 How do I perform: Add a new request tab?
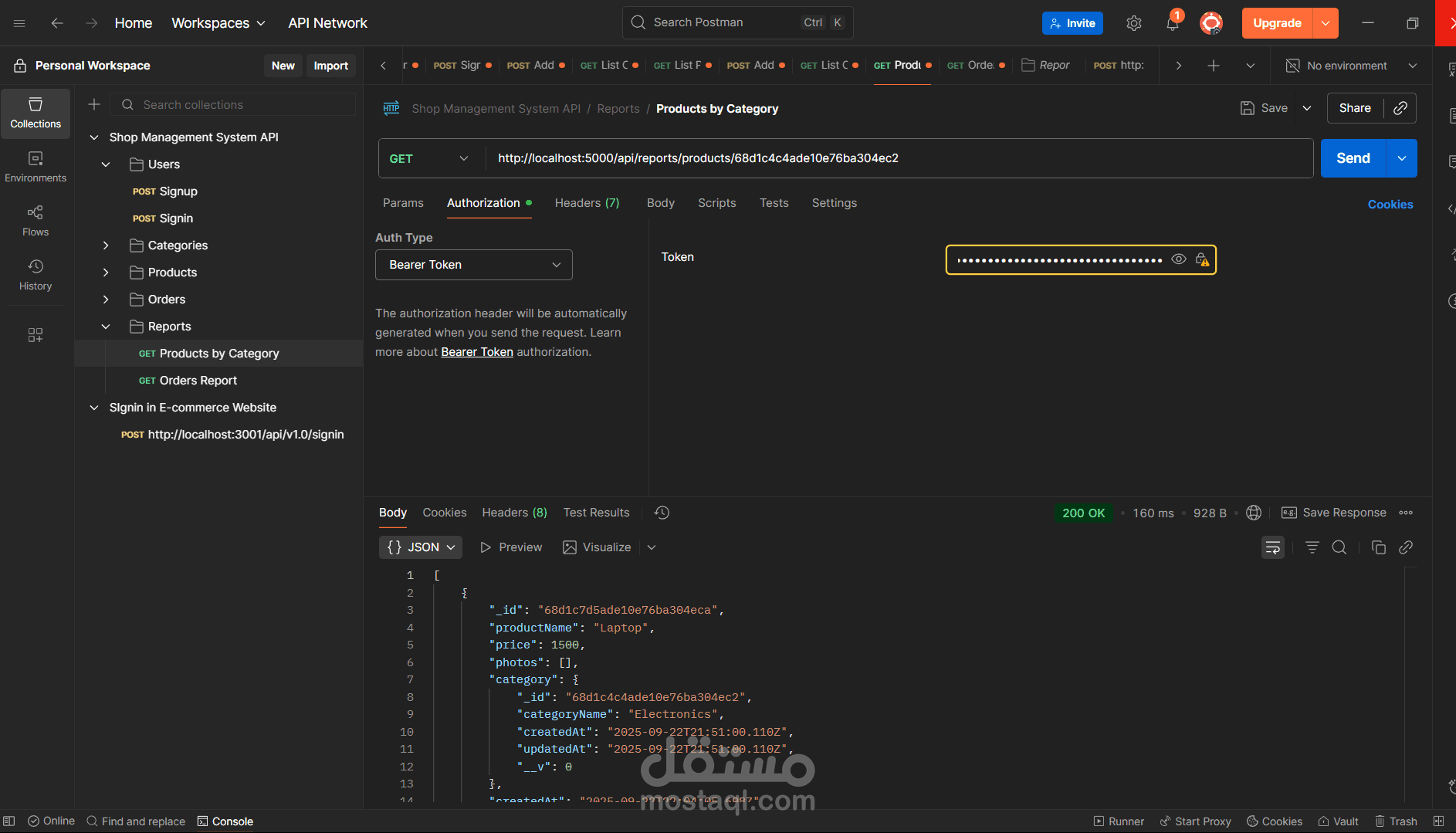coord(1214,66)
